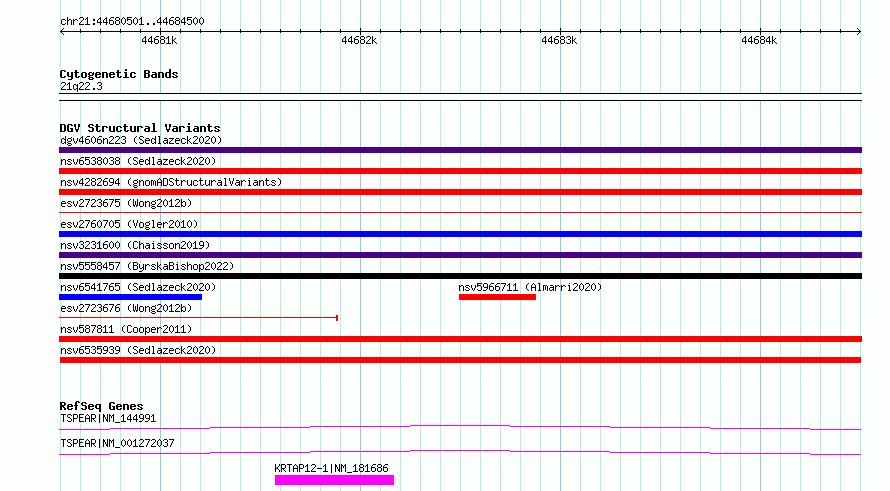The width and height of the screenshot is (890, 491).
Task: Click the right arrowhead of the ruler
Action: (859, 32)
